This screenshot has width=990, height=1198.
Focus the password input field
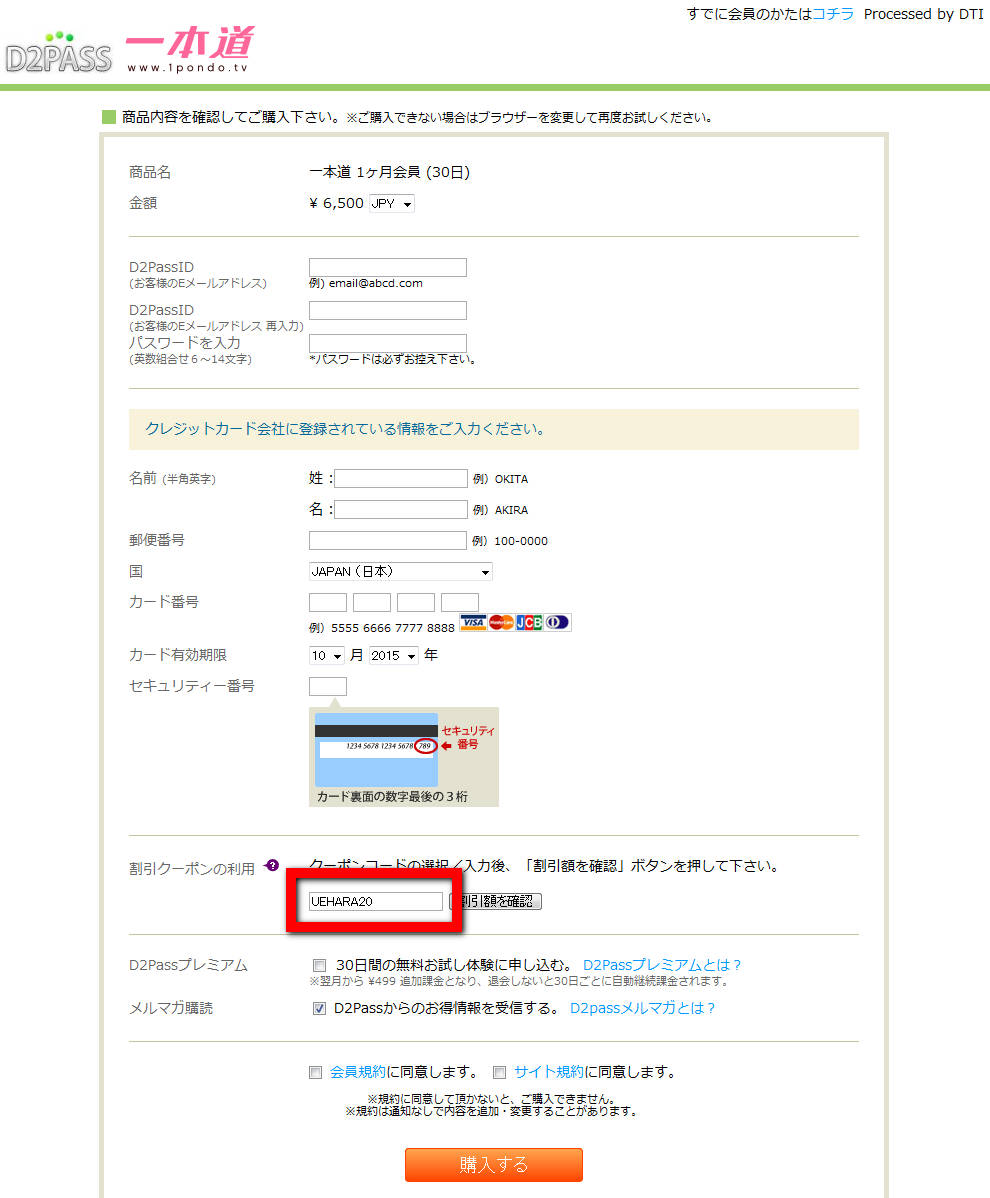(x=387, y=343)
